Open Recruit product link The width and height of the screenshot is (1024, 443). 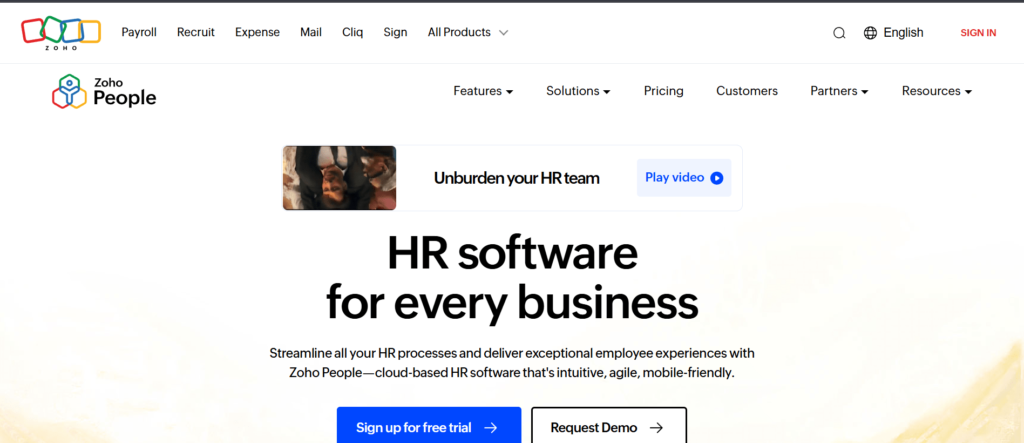pyautogui.click(x=196, y=32)
